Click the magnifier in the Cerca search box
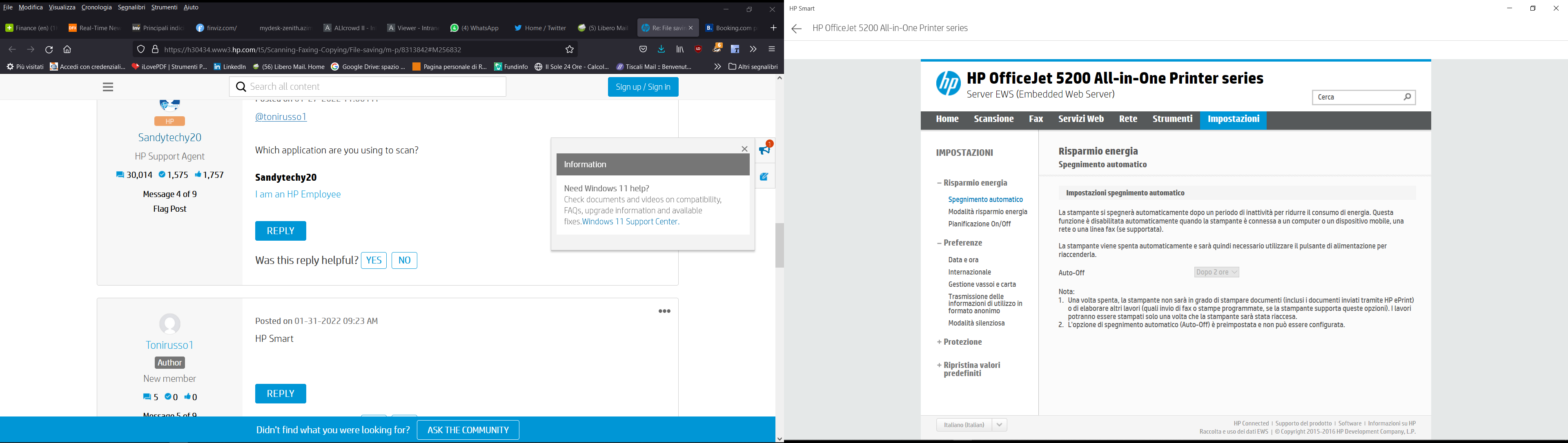 click(1407, 97)
